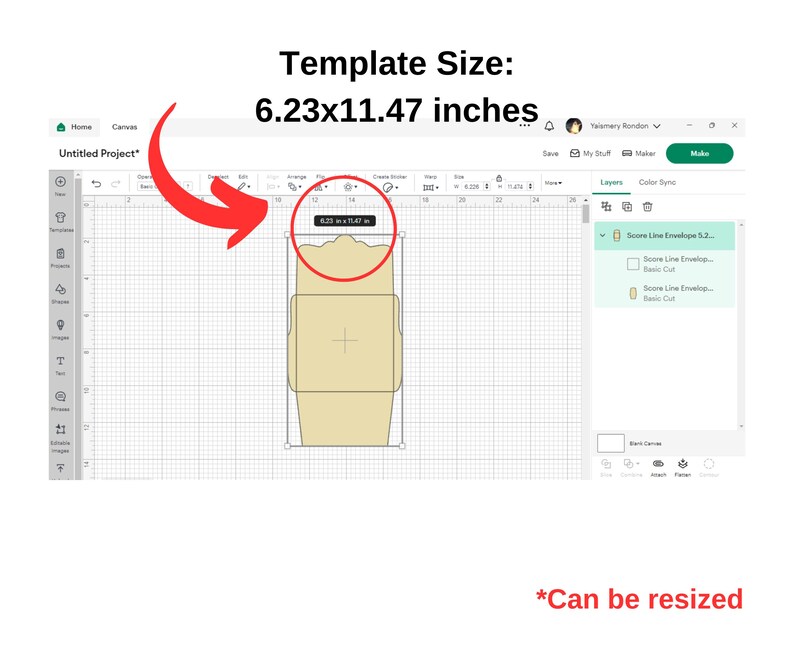
Task: Undo the last action
Action: (96, 183)
